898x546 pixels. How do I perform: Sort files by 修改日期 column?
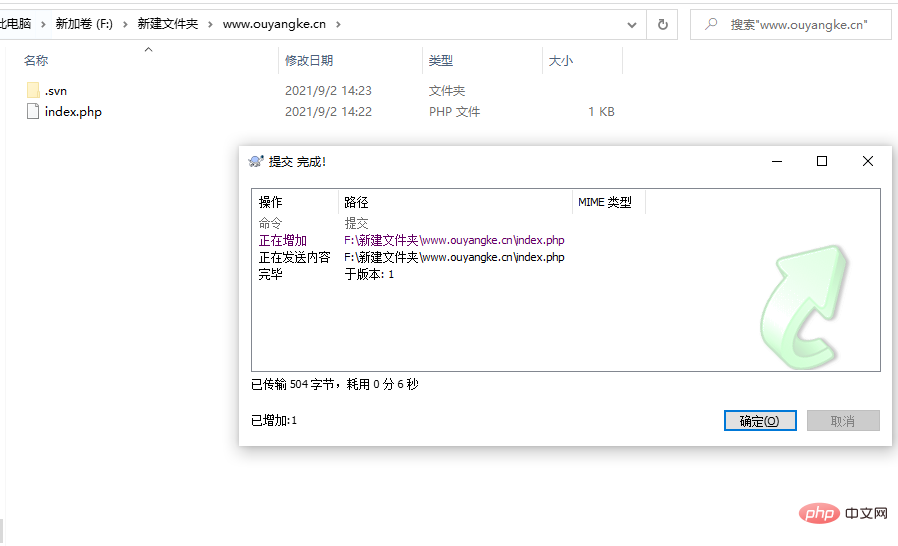pos(309,60)
